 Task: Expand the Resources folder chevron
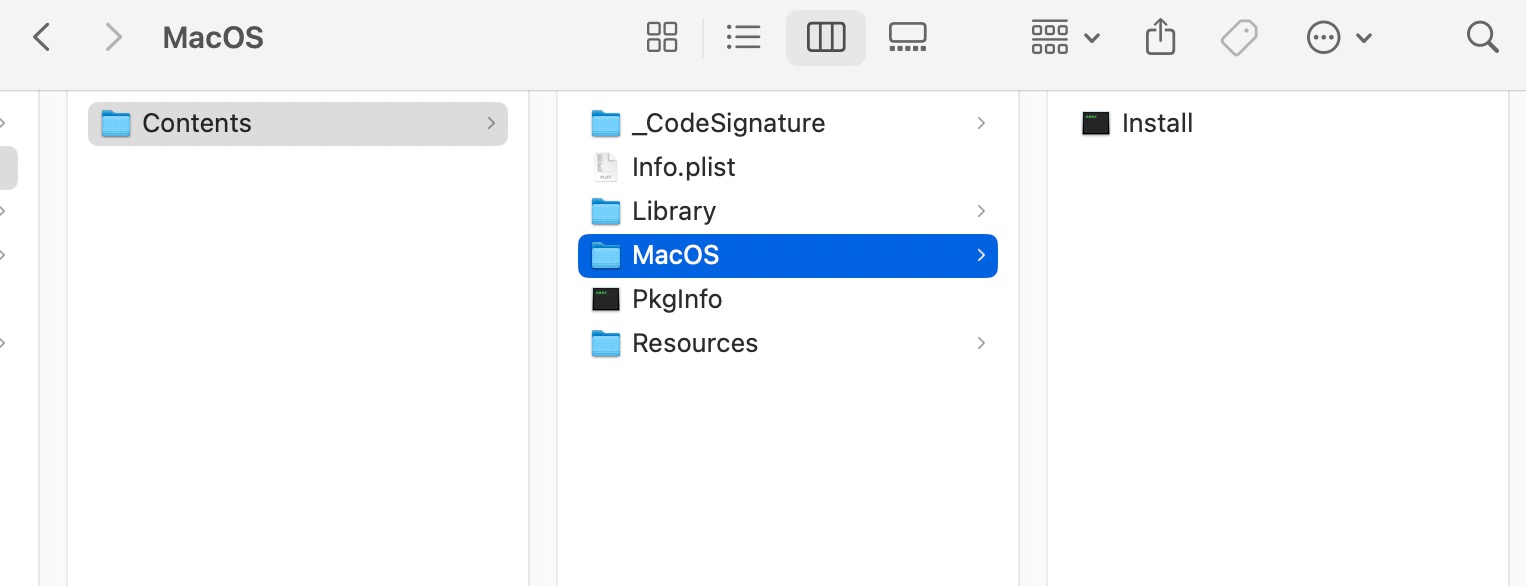coord(981,343)
